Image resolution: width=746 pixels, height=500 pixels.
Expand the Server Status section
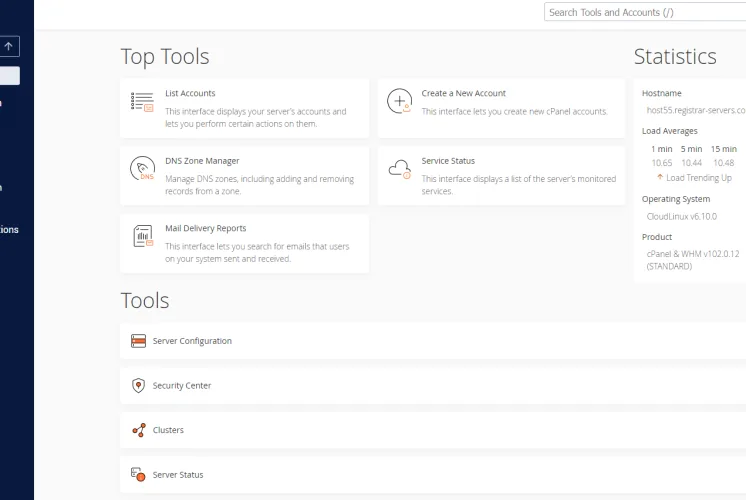tap(433, 475)
